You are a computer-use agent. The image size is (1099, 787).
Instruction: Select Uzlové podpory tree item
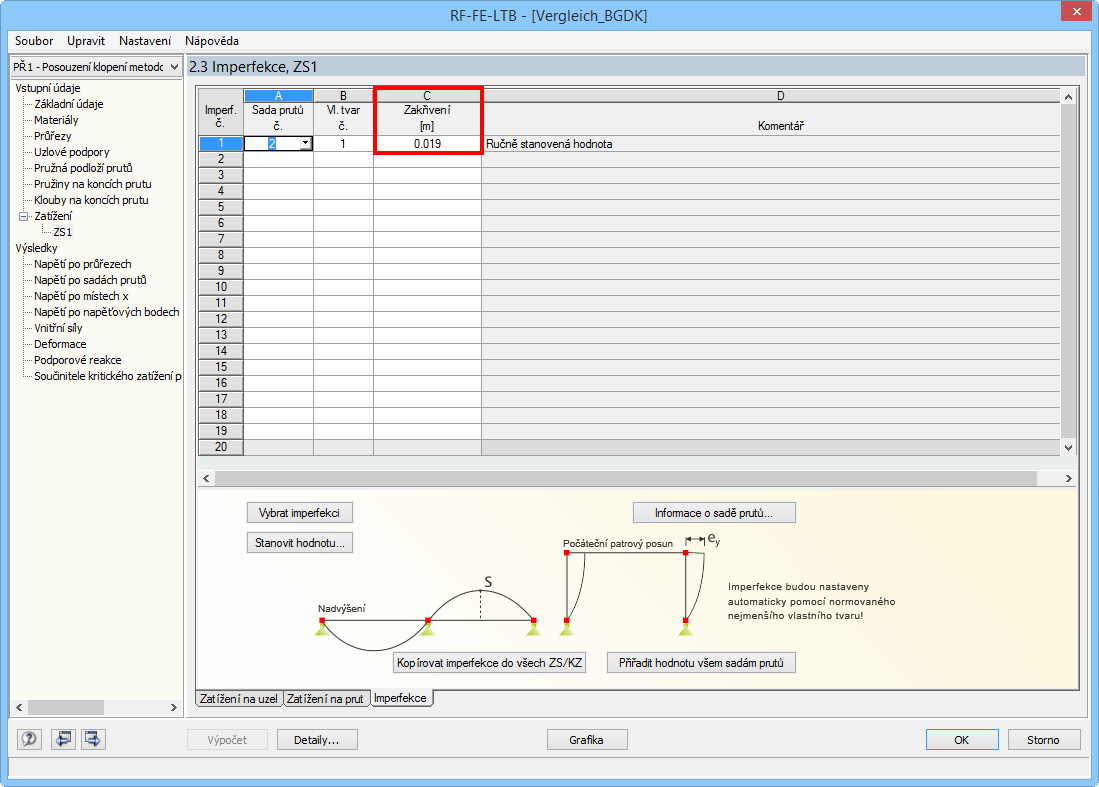point(71,152)
